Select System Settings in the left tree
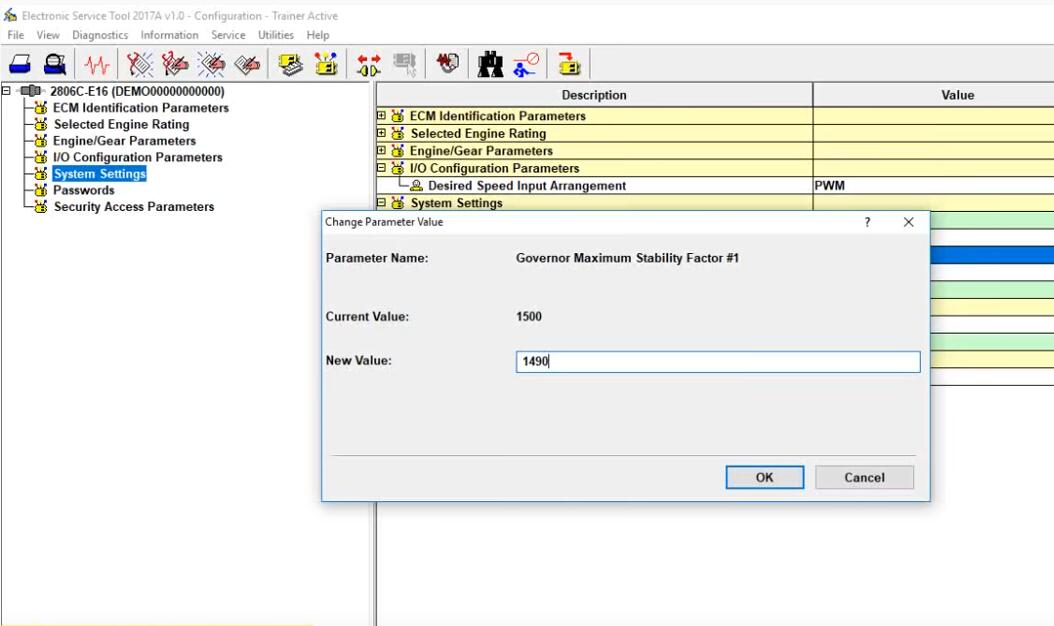The width and height of the screenshot is (1054, 626). coord(99,173)
